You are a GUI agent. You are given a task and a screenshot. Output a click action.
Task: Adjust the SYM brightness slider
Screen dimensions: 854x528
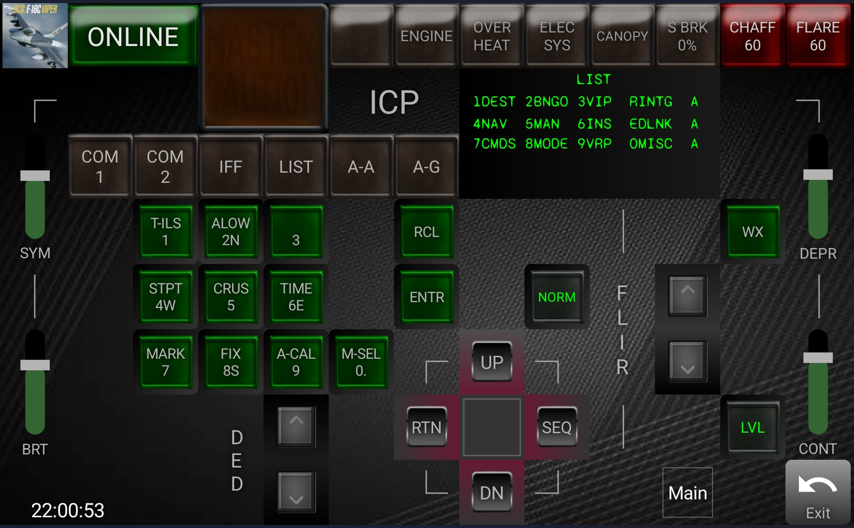[x=35, y=177]
